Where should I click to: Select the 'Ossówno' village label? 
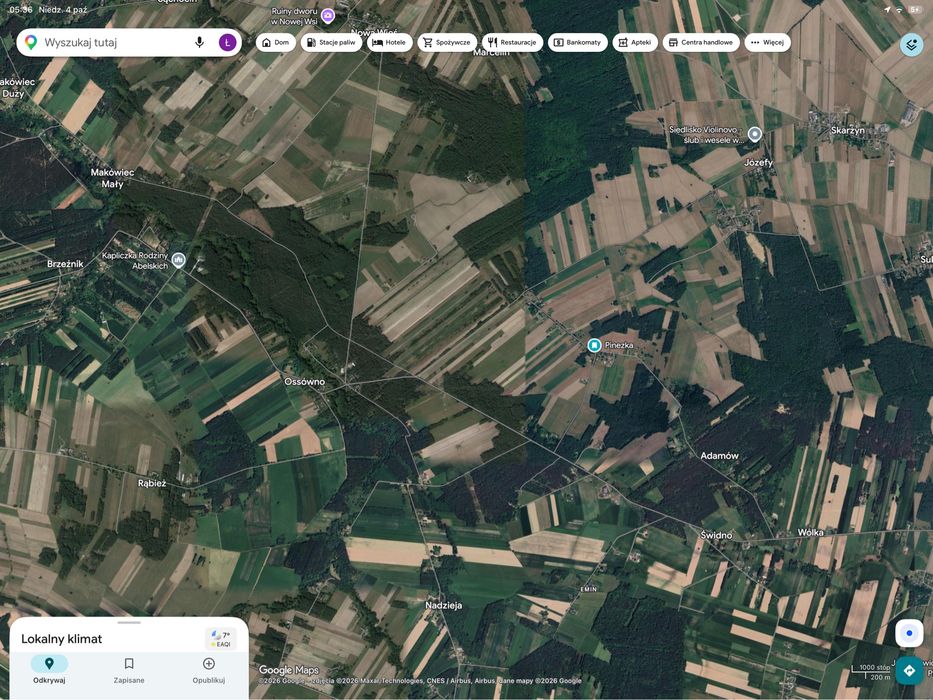click(x=305, y=382)
